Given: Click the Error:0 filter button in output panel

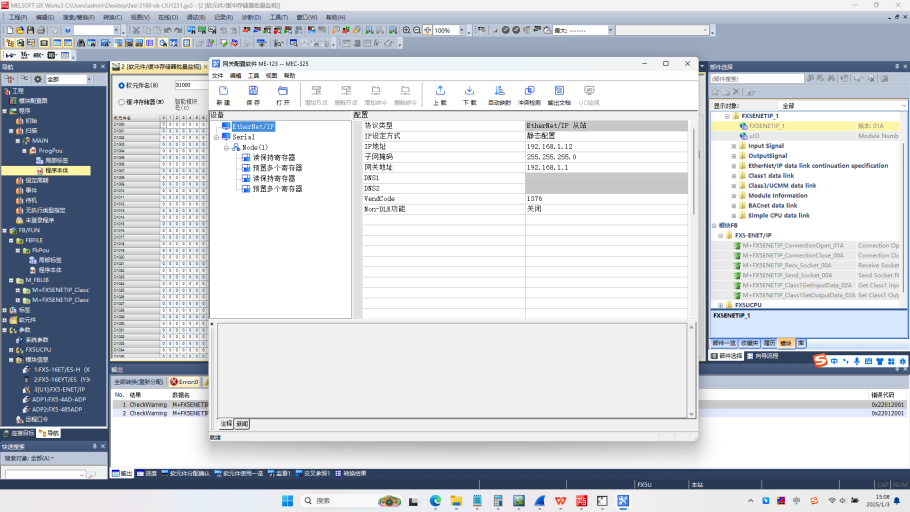Looking at the screenshot, I should click(184, 382).
